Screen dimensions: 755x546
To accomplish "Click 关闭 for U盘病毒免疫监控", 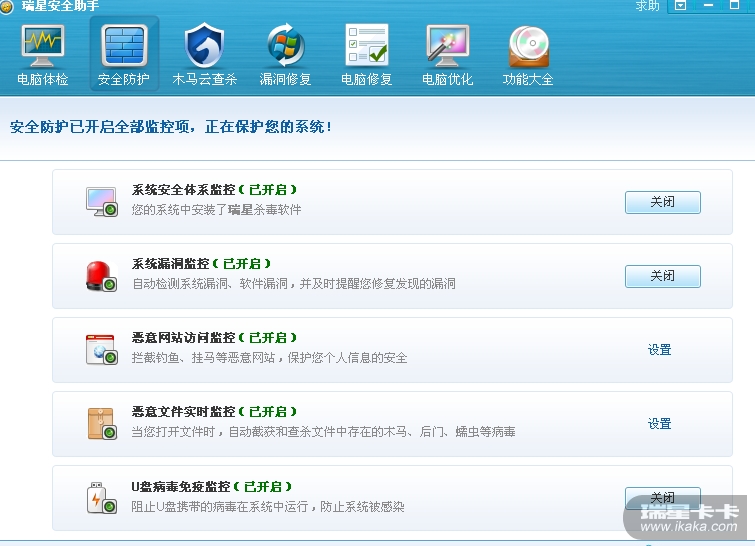I will pyautogui.click(x=663, y=497).
